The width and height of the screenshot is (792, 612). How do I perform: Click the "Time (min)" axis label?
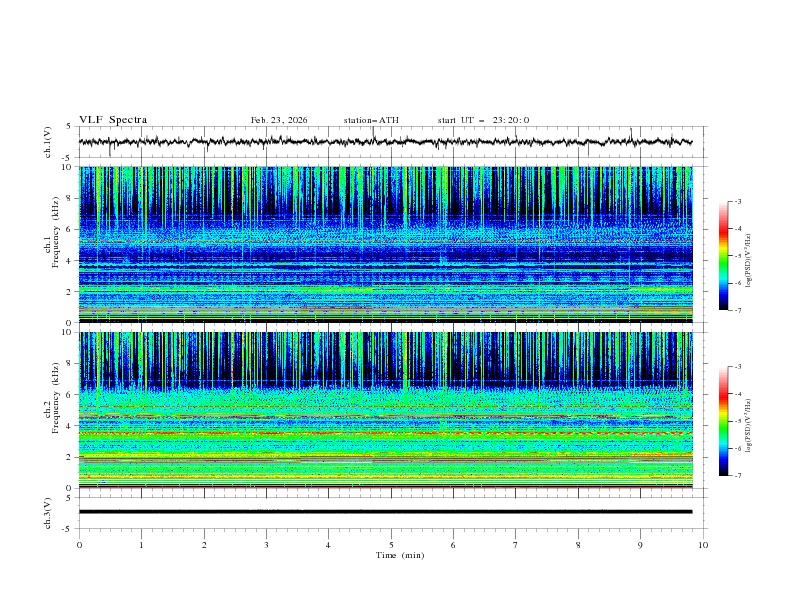pyautogui.click(x=400, y=555)
